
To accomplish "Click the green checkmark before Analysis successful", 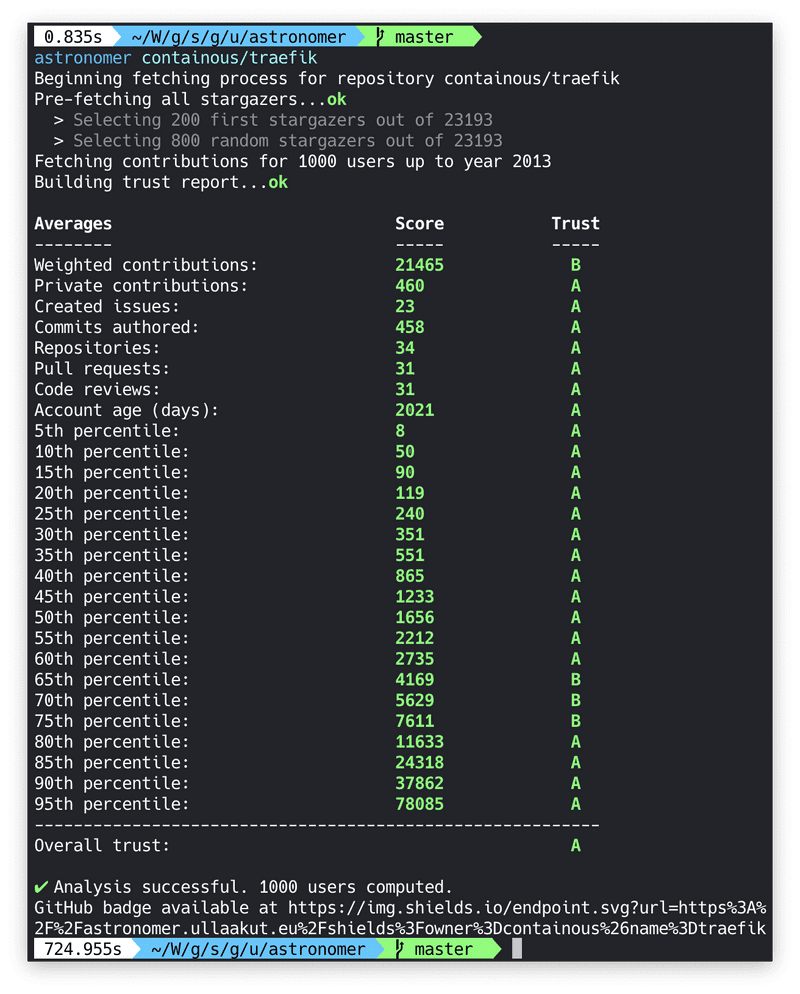I will pos(41,887).
